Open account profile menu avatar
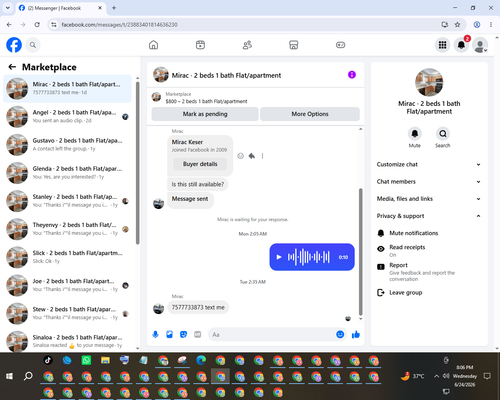 coord(480,45)
